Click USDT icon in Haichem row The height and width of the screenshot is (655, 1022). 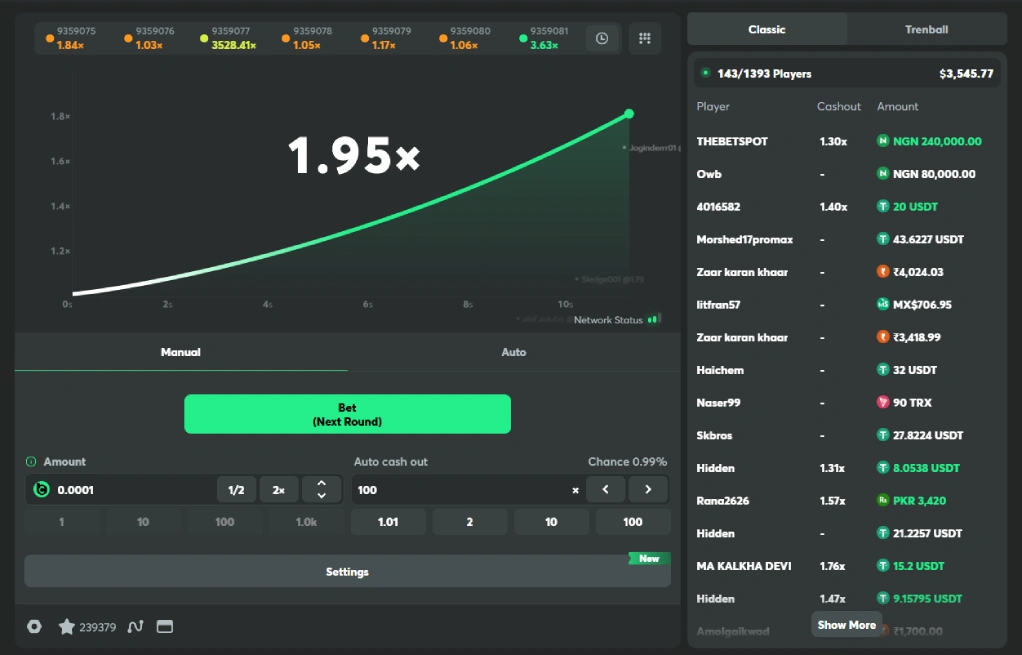(x=883, y=370)
